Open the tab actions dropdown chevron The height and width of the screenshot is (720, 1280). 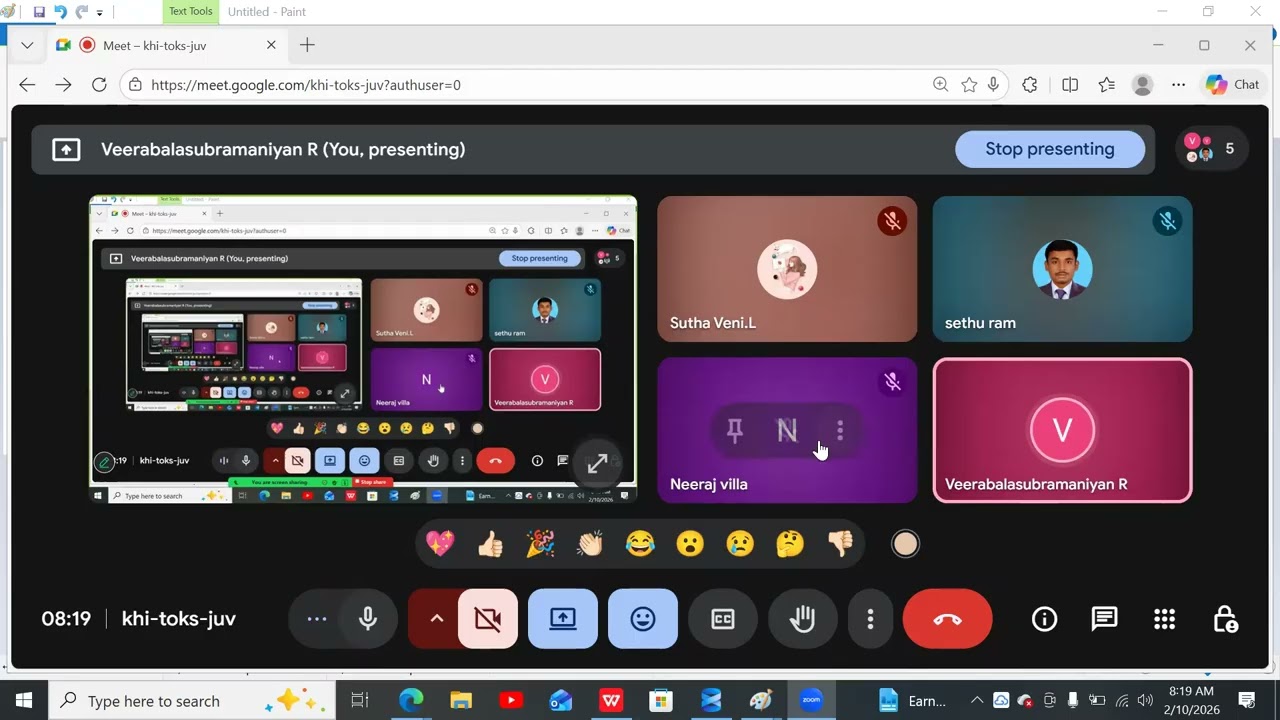coord(27,45)
